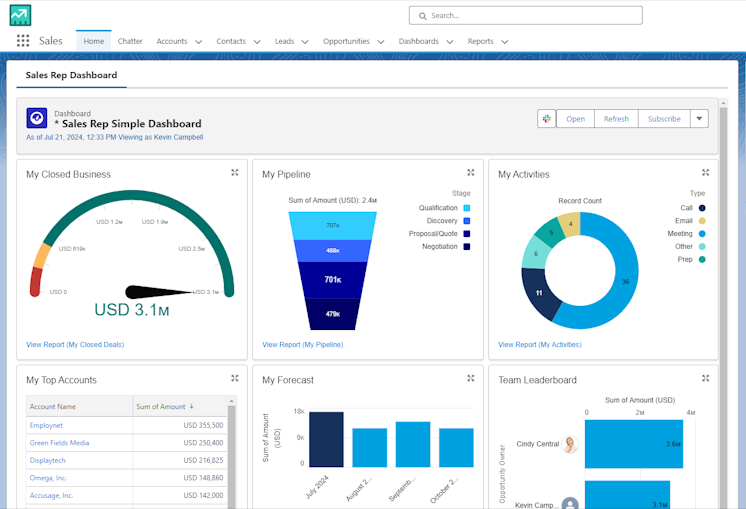Click the dashboard vertical scrollbar
This screenshot has width=746, height=509.
click(x=724, y=304)
